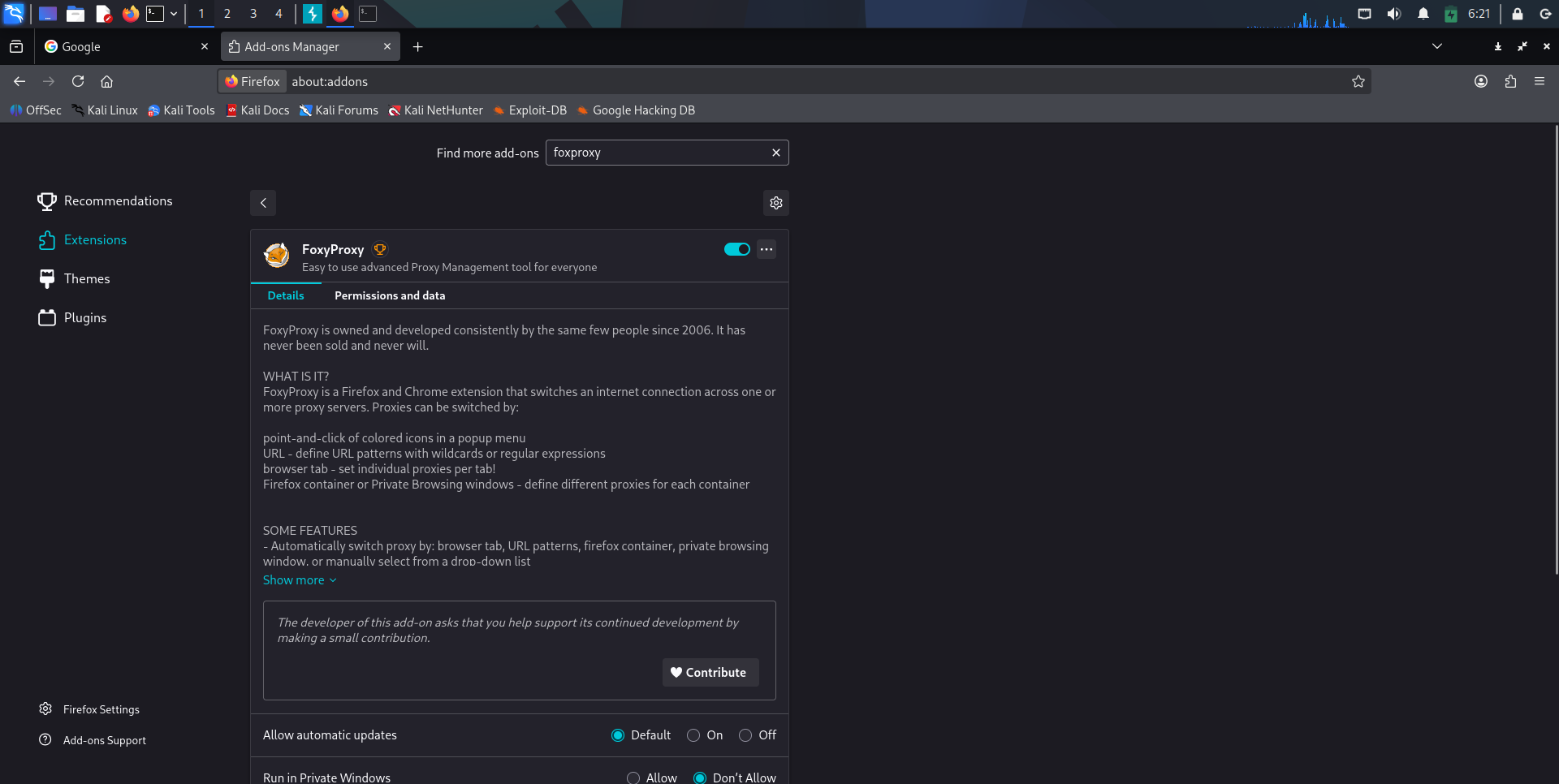Click the FoxyProxy recommended badge

[x=380, y=249]
